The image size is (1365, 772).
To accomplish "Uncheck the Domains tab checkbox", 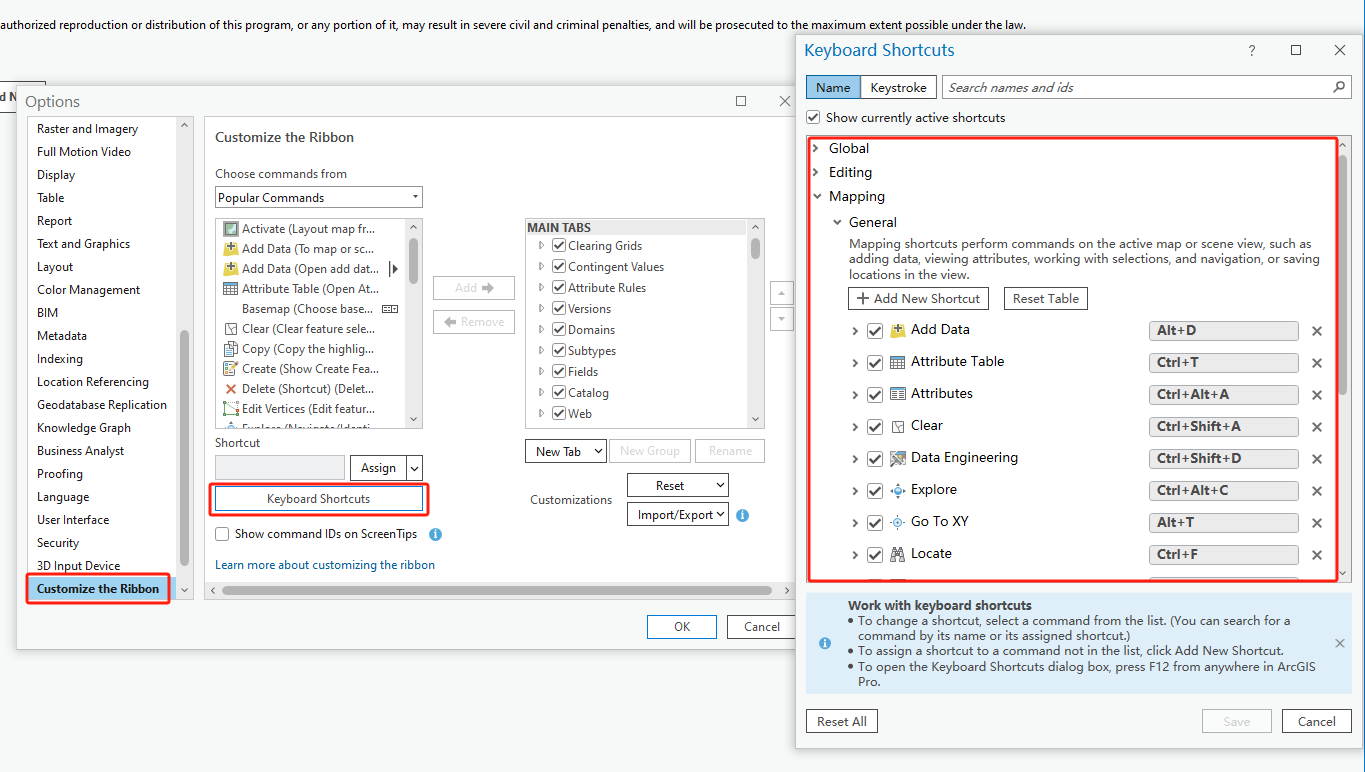I will pyautogui.click(x=559, y=330).
